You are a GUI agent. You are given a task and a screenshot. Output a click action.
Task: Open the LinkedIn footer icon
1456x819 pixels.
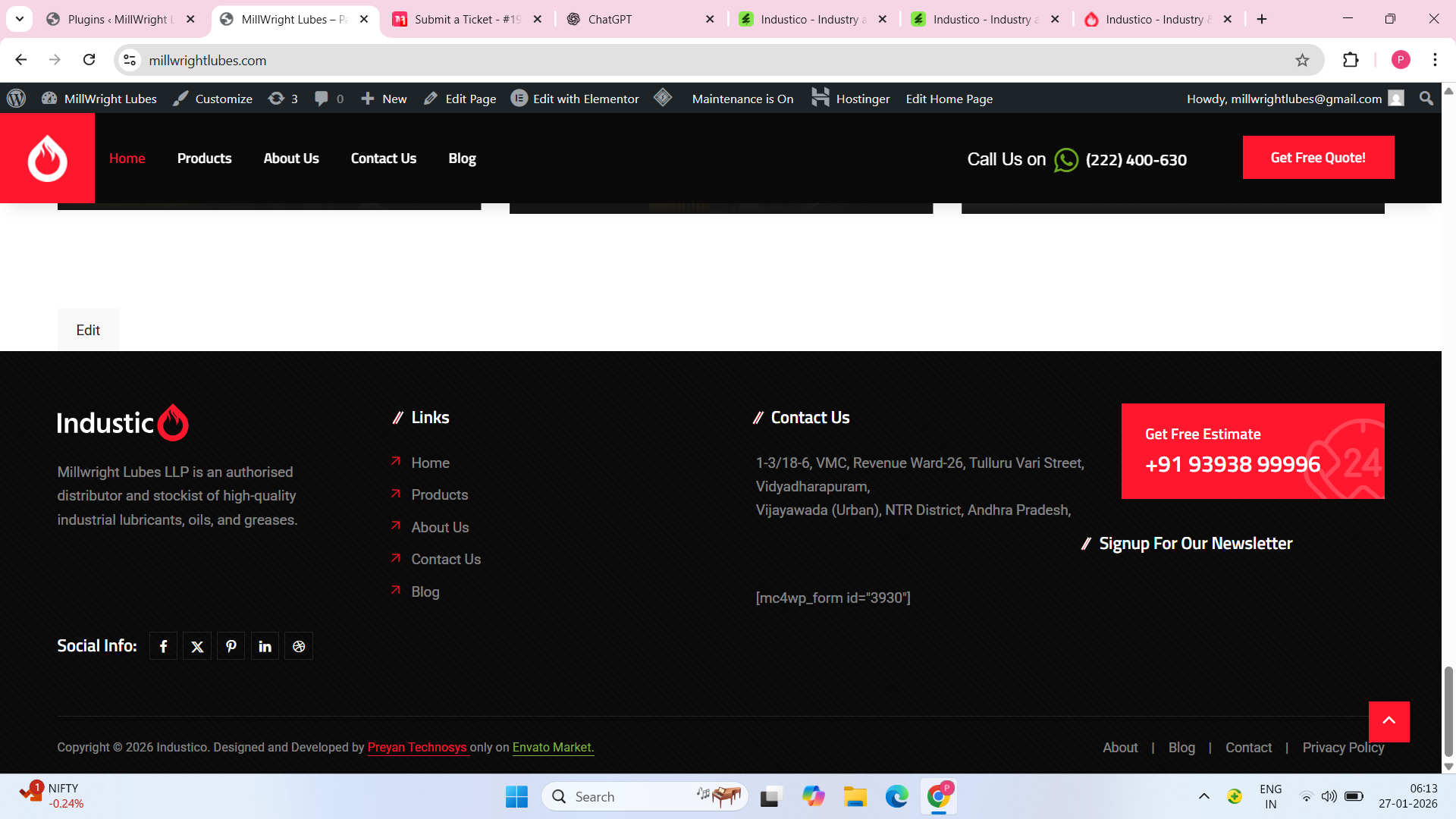[265, 646]
